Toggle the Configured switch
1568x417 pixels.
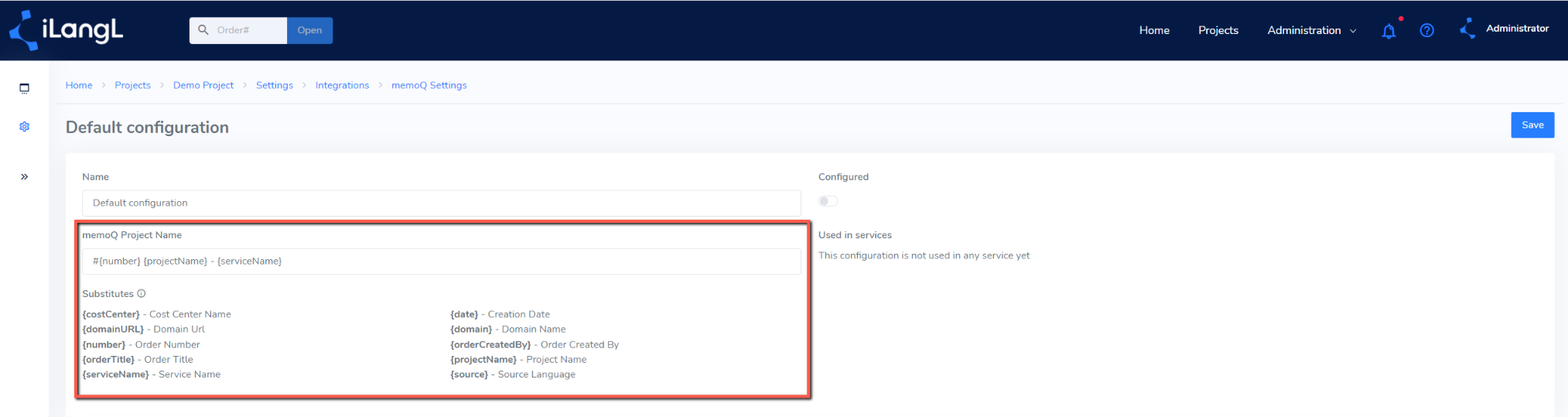[828, 201]
